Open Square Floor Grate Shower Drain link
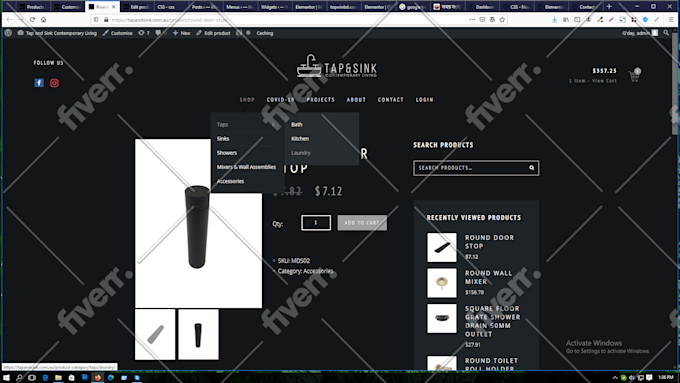The height and width of the screenshot is (383, 680). (492, 321)
